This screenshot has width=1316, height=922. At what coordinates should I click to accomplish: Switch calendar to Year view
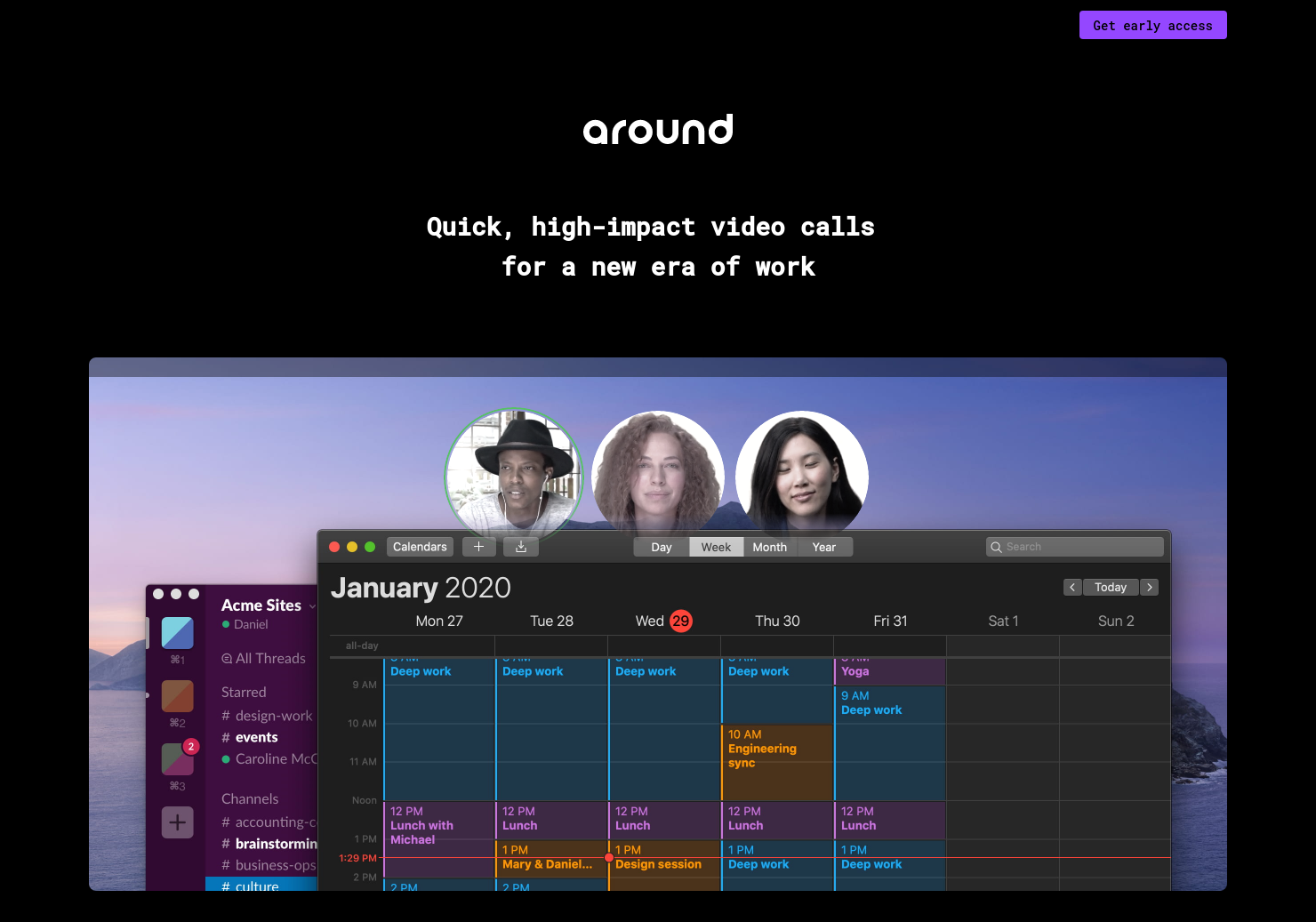click(824, 547)
